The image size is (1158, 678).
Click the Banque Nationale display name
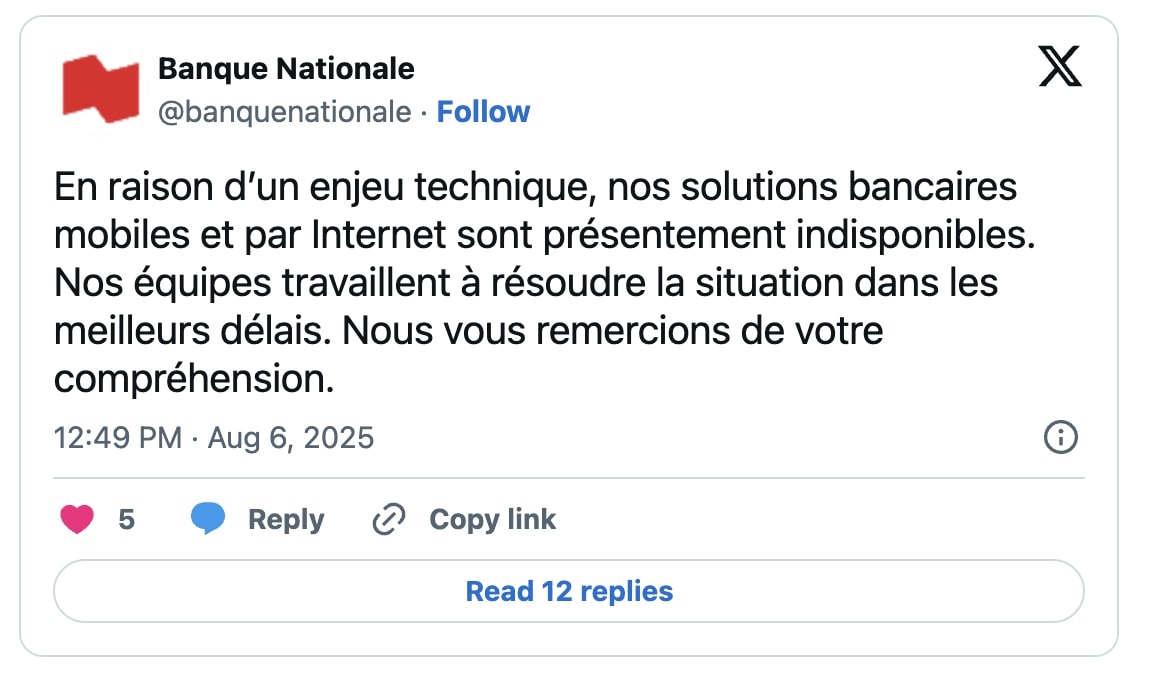tap(285, 68)
